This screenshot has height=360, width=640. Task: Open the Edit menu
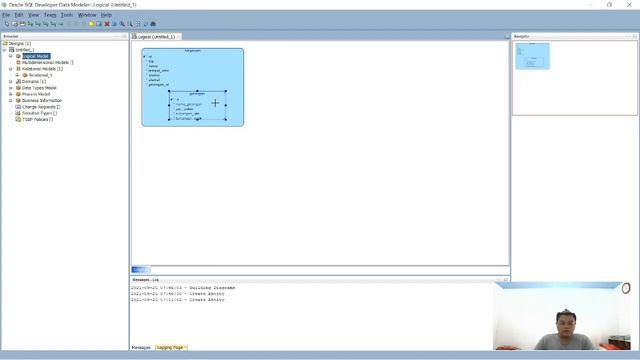point(19,15)
